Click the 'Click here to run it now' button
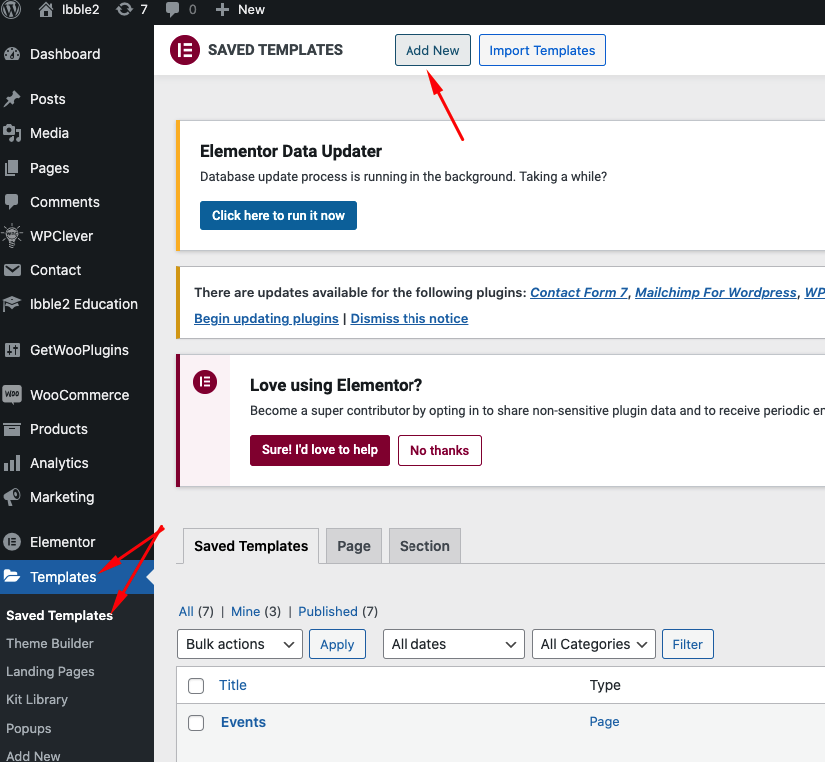The image size is (825, 762). pyautogui.click(x=278, y=215)
